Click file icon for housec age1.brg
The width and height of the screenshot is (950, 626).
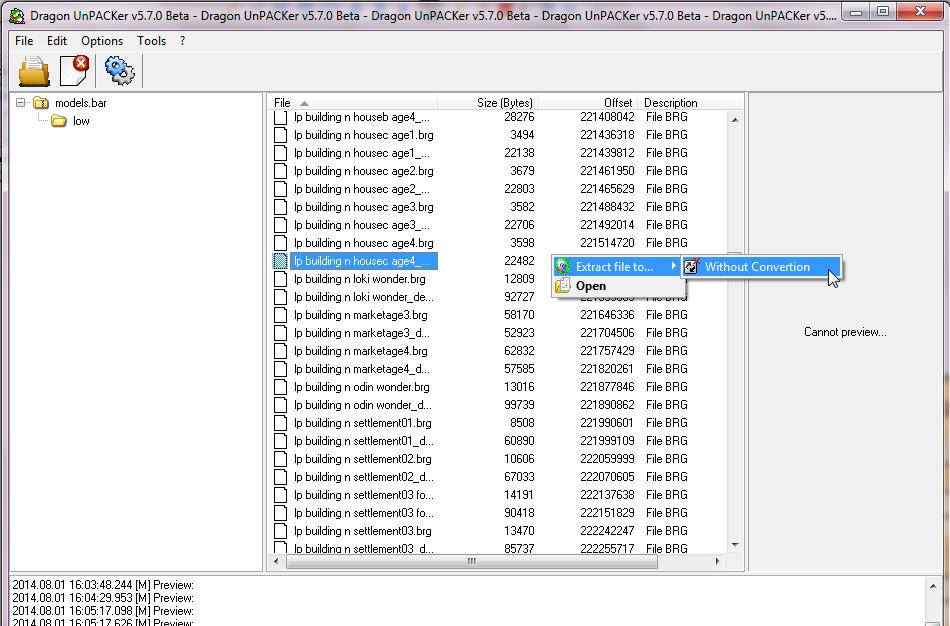pyautogui.click(x=281, y=135)
